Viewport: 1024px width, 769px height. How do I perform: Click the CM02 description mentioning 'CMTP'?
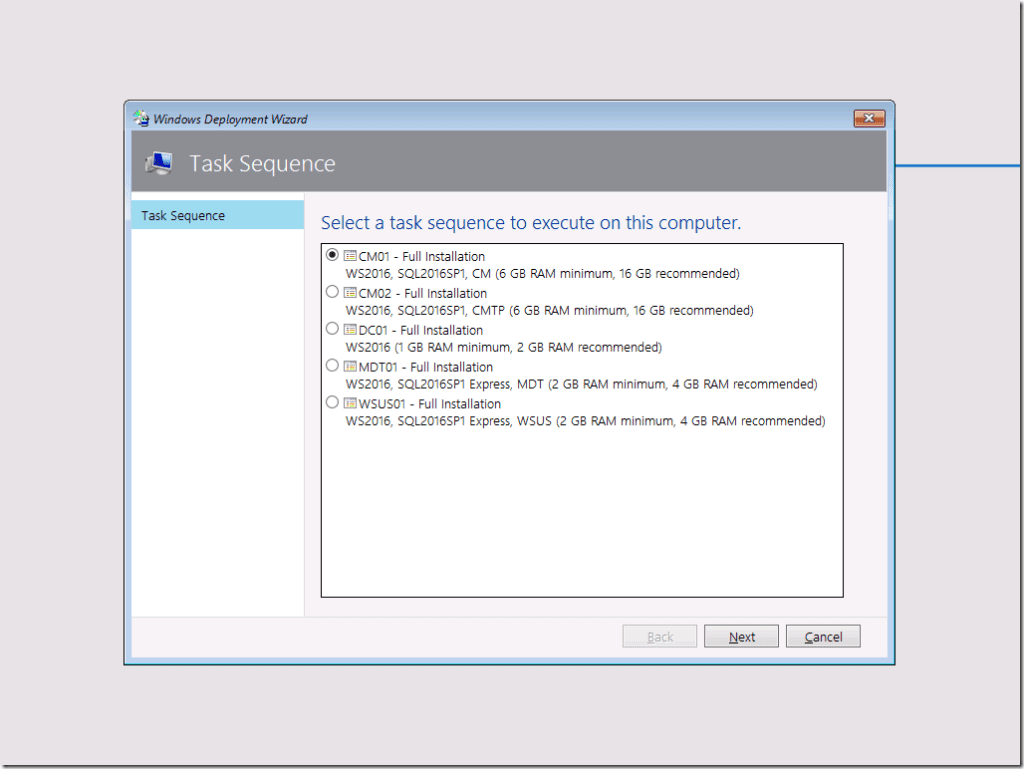tap(549, 310)
